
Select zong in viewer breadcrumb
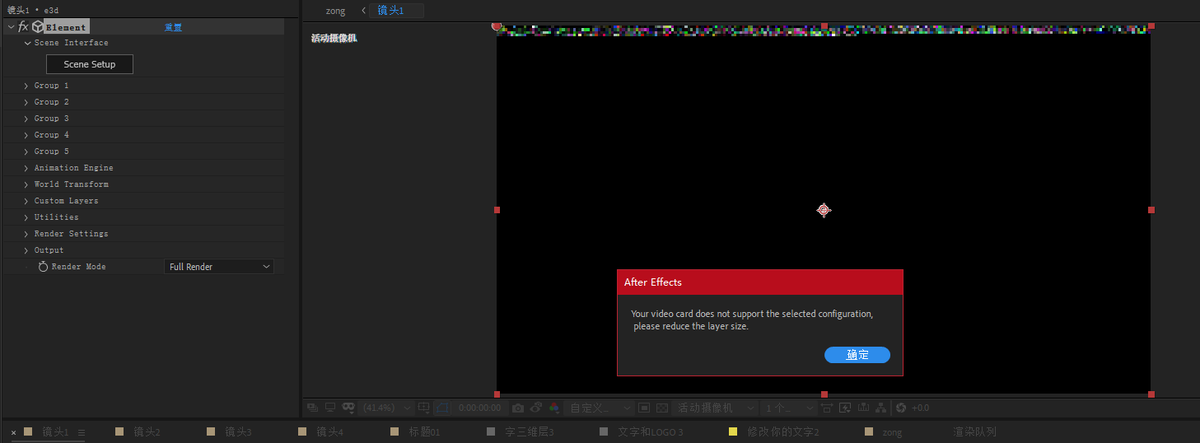(x=335, y=11)
